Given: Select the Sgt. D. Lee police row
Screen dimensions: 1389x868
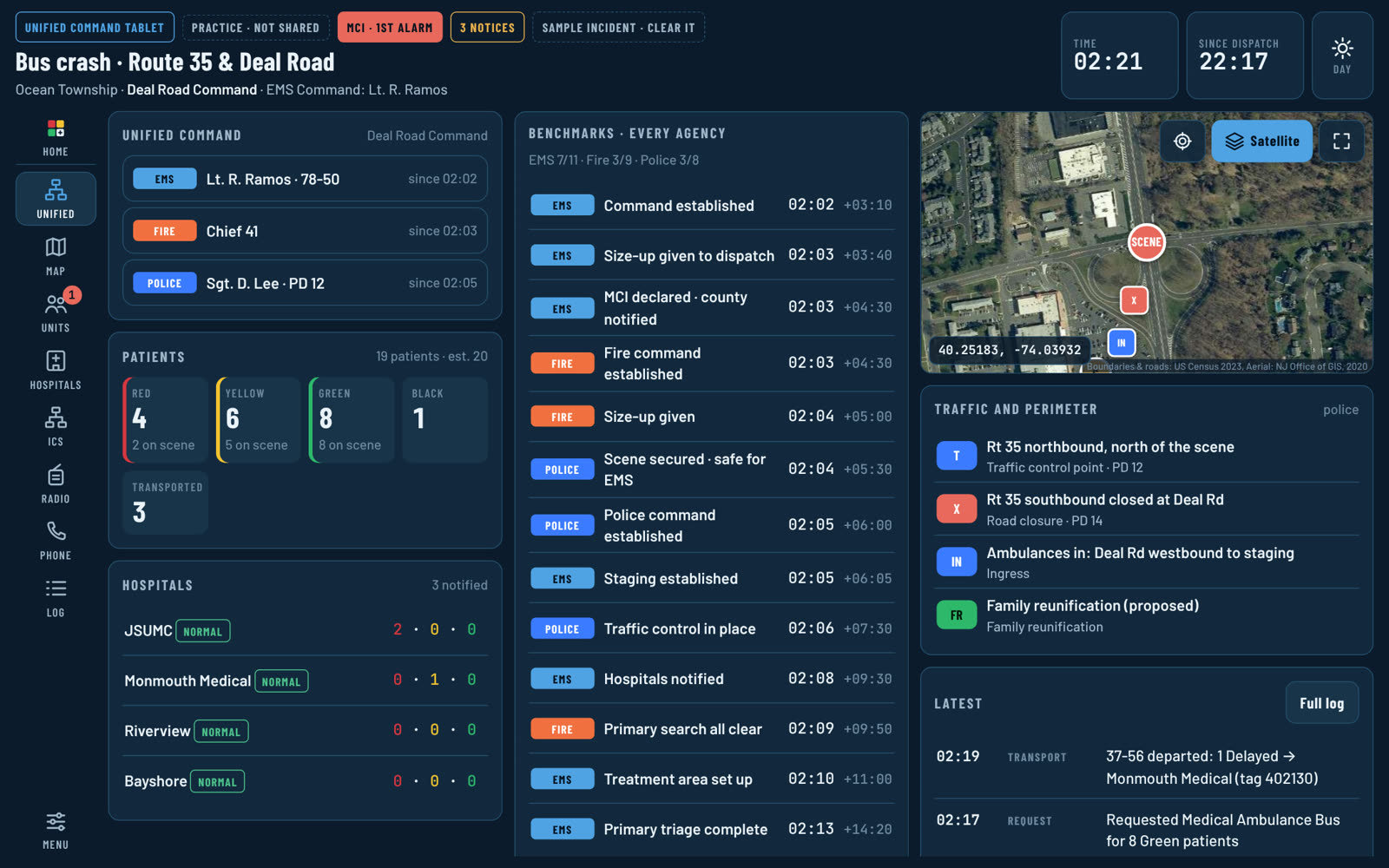Looking at the screenshot, I should (x=305, y=283).
